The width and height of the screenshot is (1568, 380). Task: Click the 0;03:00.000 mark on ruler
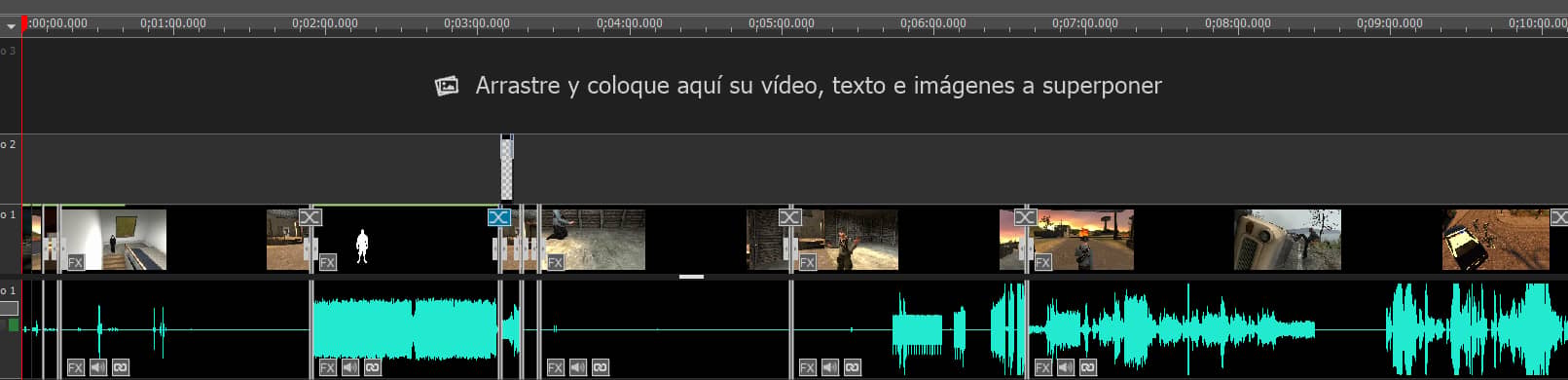pos(477,22)
